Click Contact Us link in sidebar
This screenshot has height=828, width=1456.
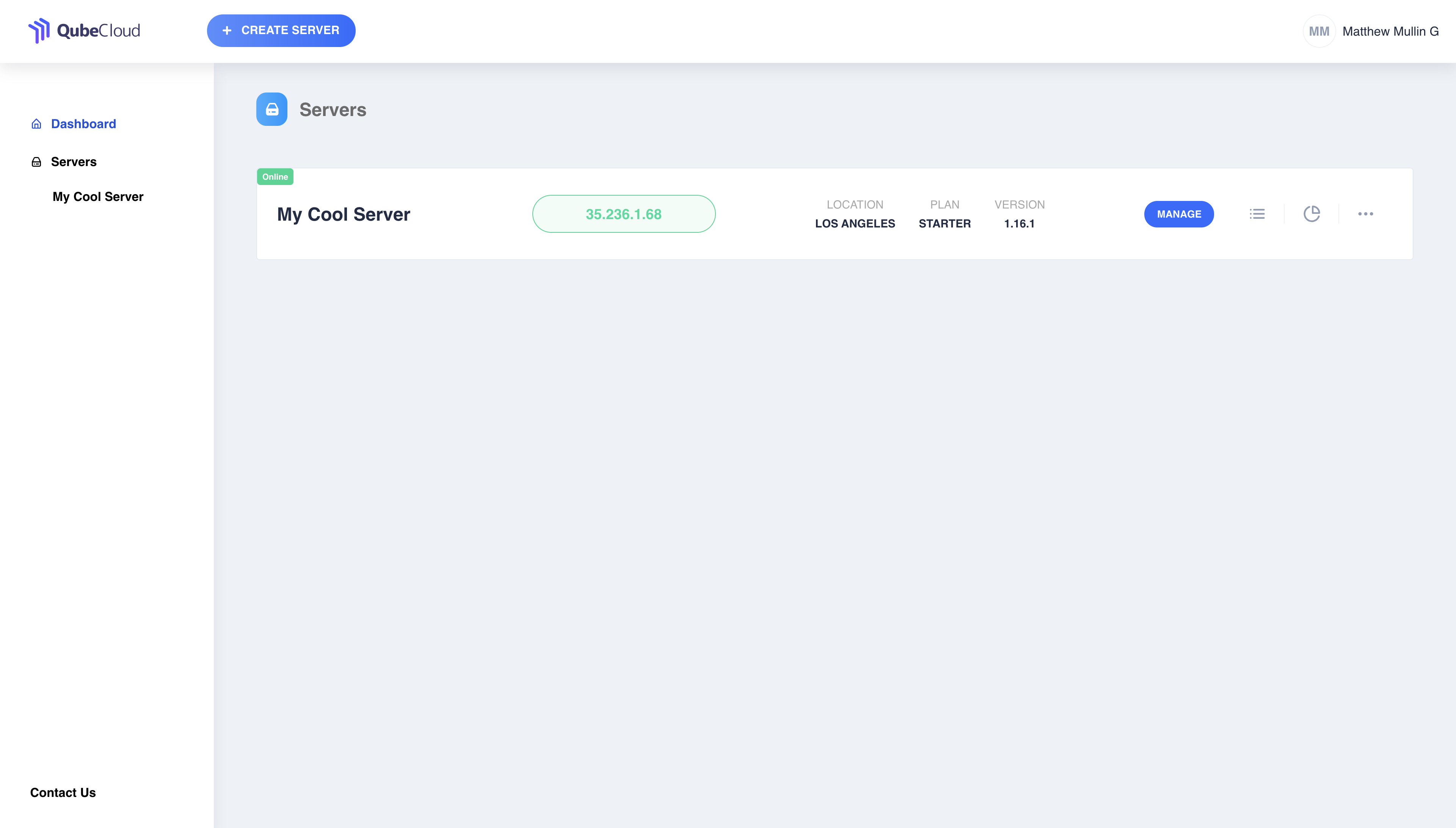click(x=63, y=792)
